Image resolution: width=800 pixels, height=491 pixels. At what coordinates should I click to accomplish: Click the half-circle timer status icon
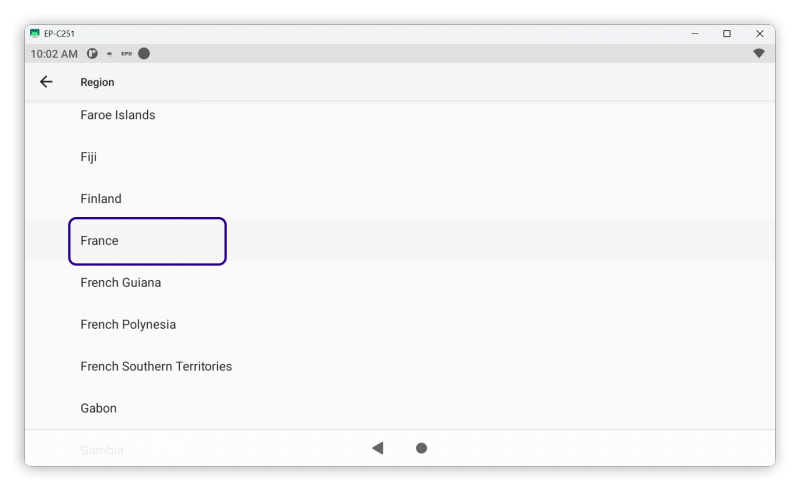92,54
